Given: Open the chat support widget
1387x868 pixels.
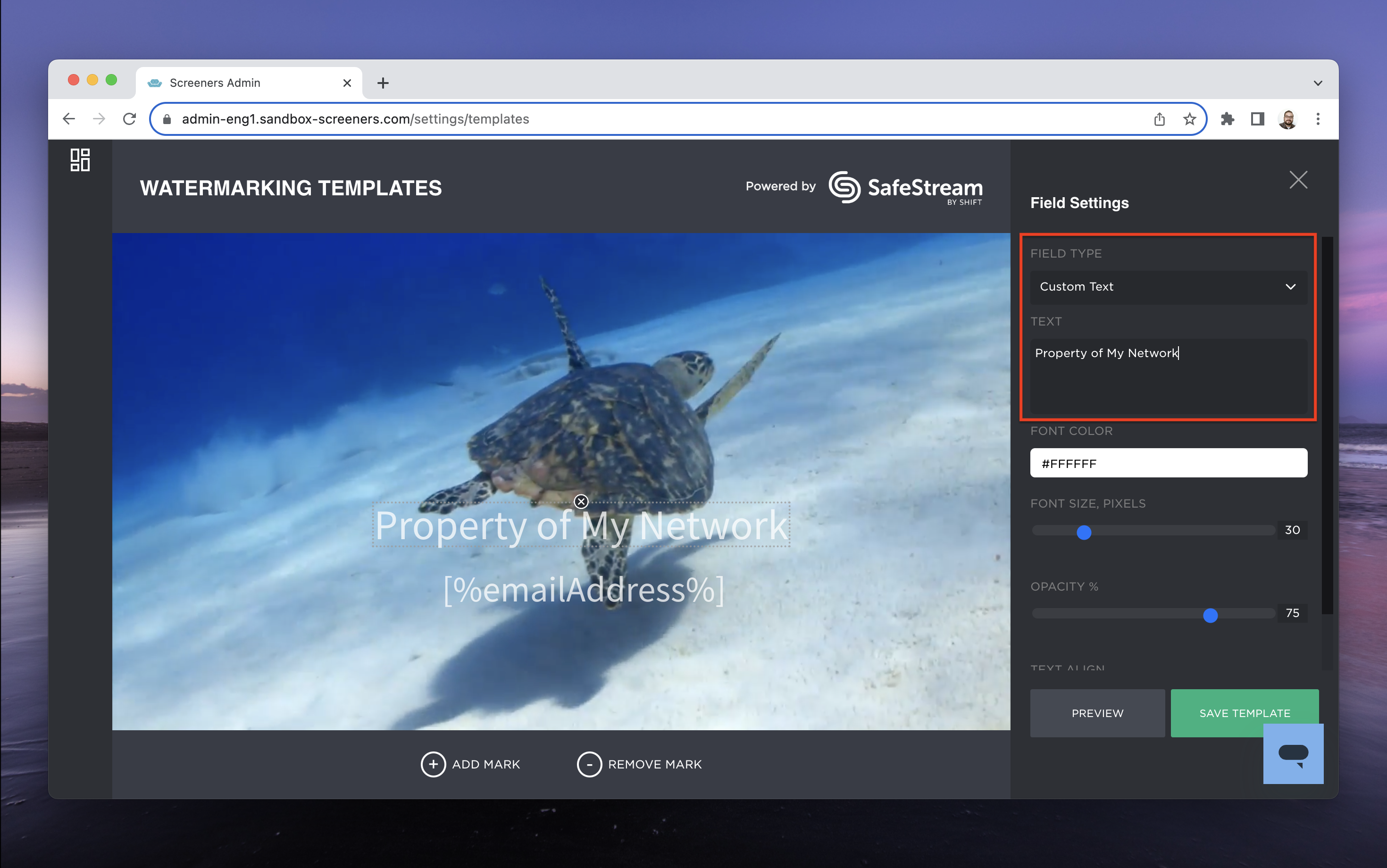Looking at the screenshot, I should [1293, 753].
